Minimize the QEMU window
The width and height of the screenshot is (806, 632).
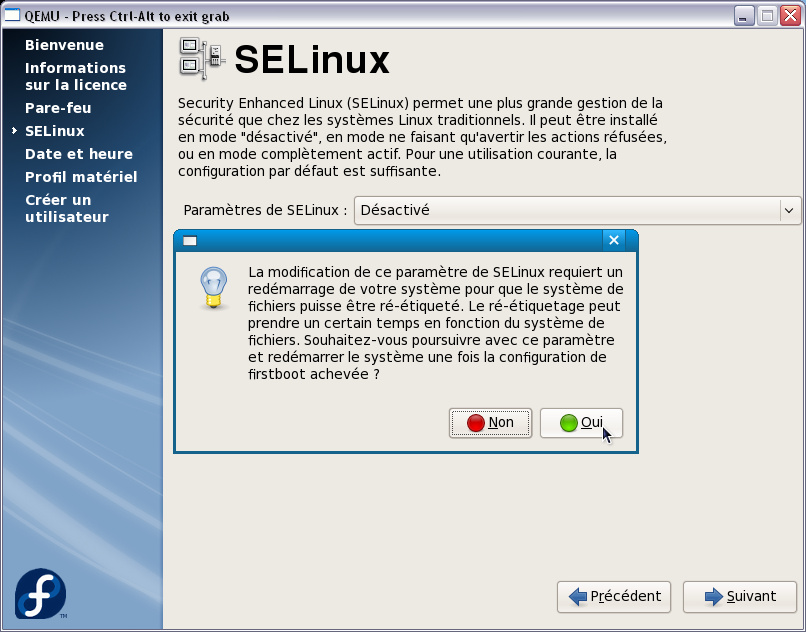[x=742, y=16]
